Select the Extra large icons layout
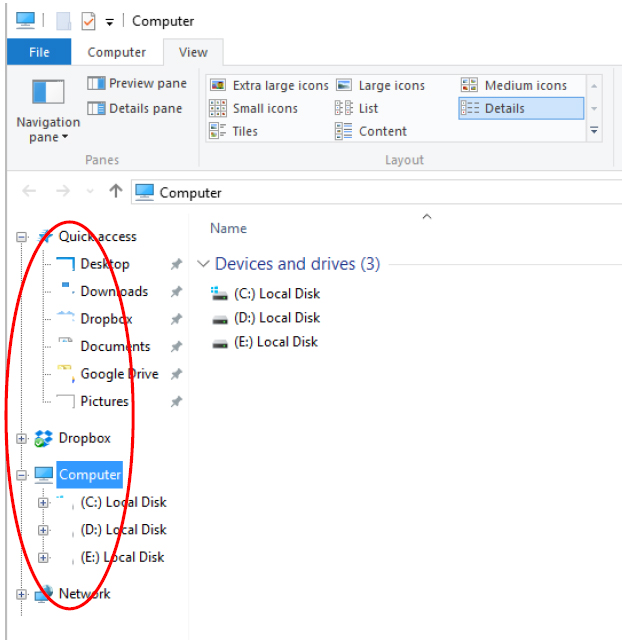The image size is (622, 640). 266,86
